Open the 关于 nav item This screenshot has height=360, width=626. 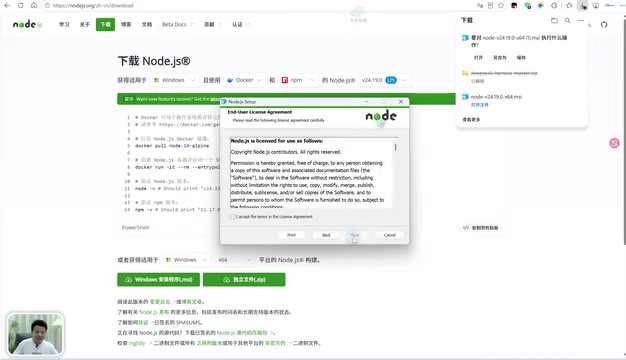point(85,25)
